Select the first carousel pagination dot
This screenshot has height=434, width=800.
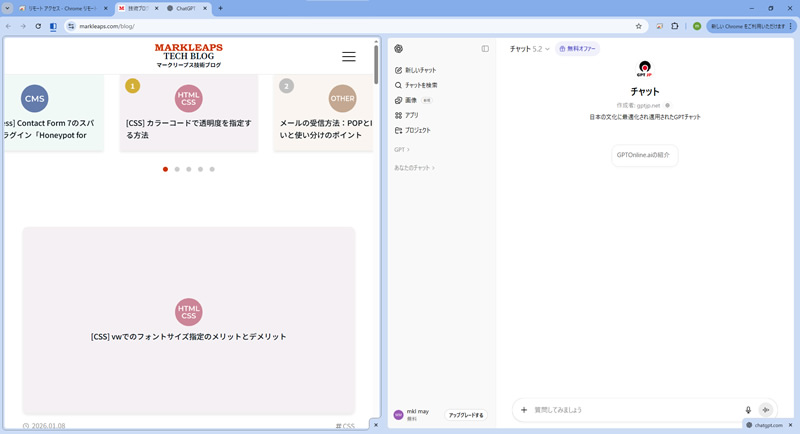[x=165, y=169]
